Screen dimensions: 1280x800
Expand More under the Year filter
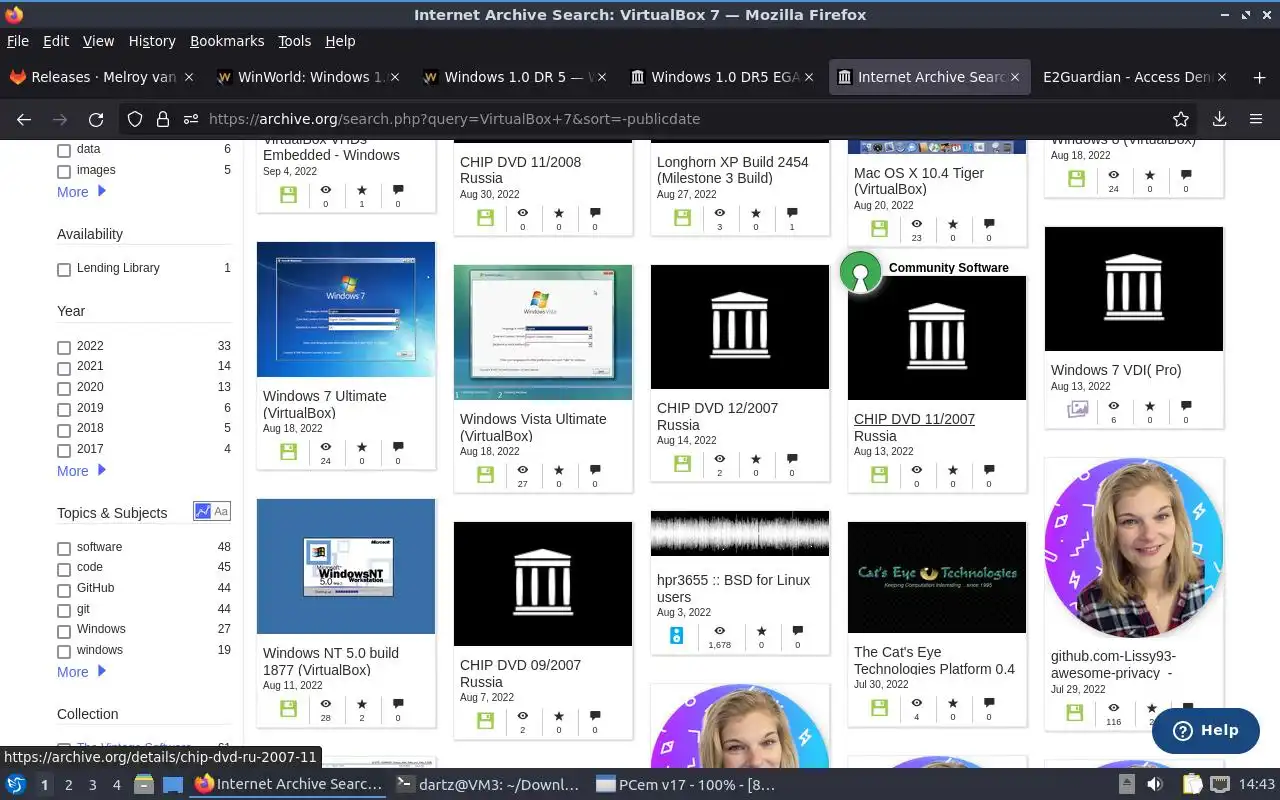point(81,471)
